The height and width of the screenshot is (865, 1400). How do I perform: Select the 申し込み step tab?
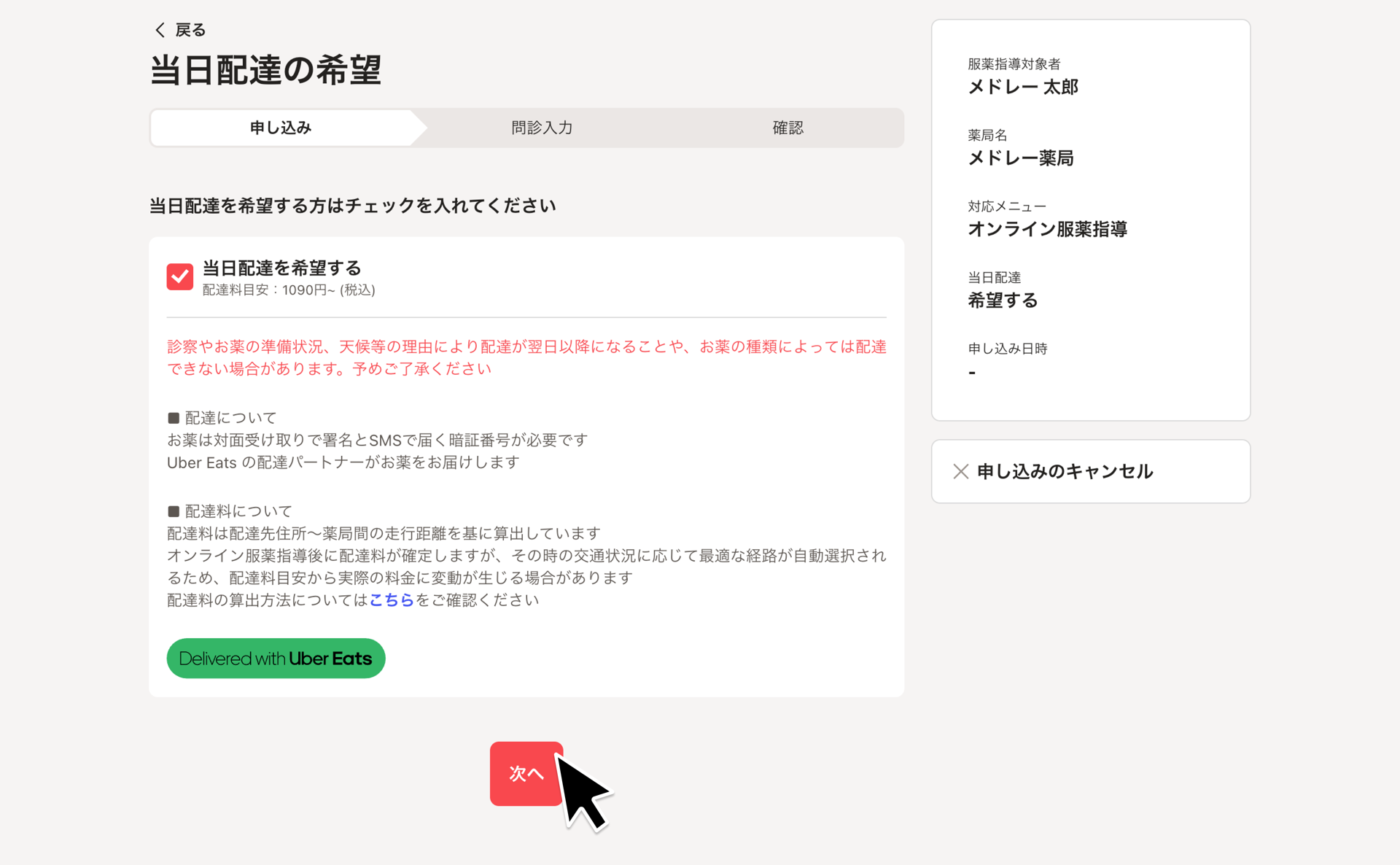tap(281, 128)
